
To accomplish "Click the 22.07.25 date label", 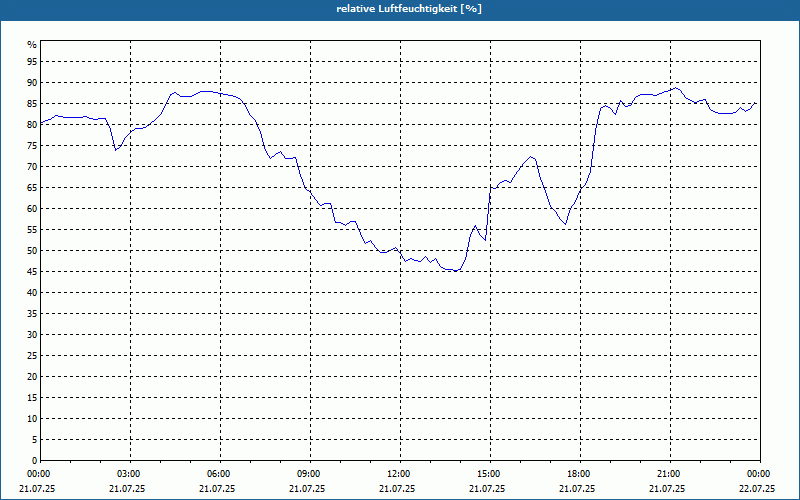I will click(x=757, y=489).
